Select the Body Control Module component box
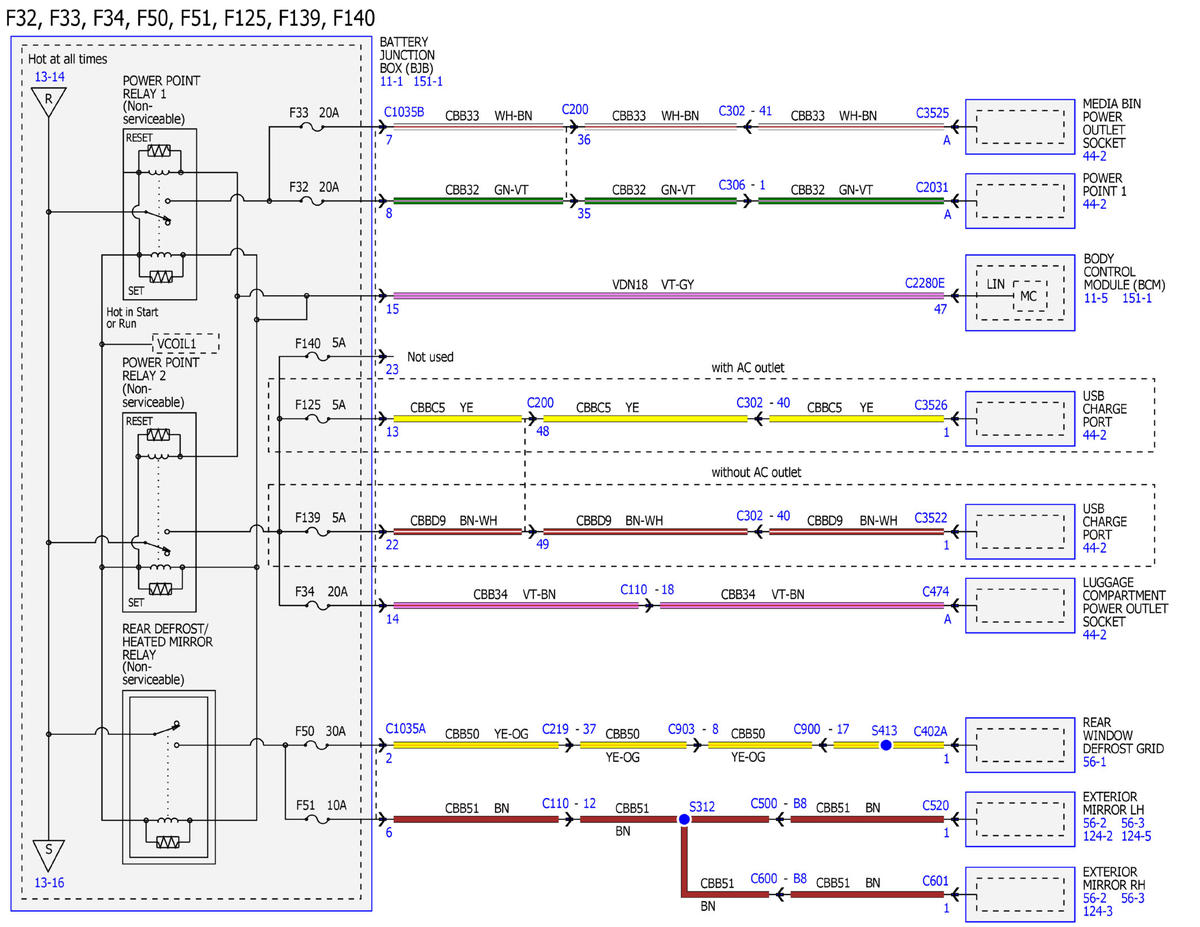1200x927 pixels. tap(1018, 292)
